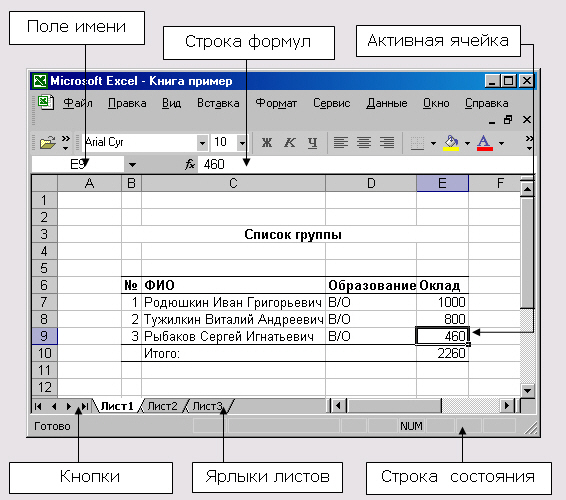Align text right
Viewport: 566px width, 500px height.
click(x=387, y=143)
